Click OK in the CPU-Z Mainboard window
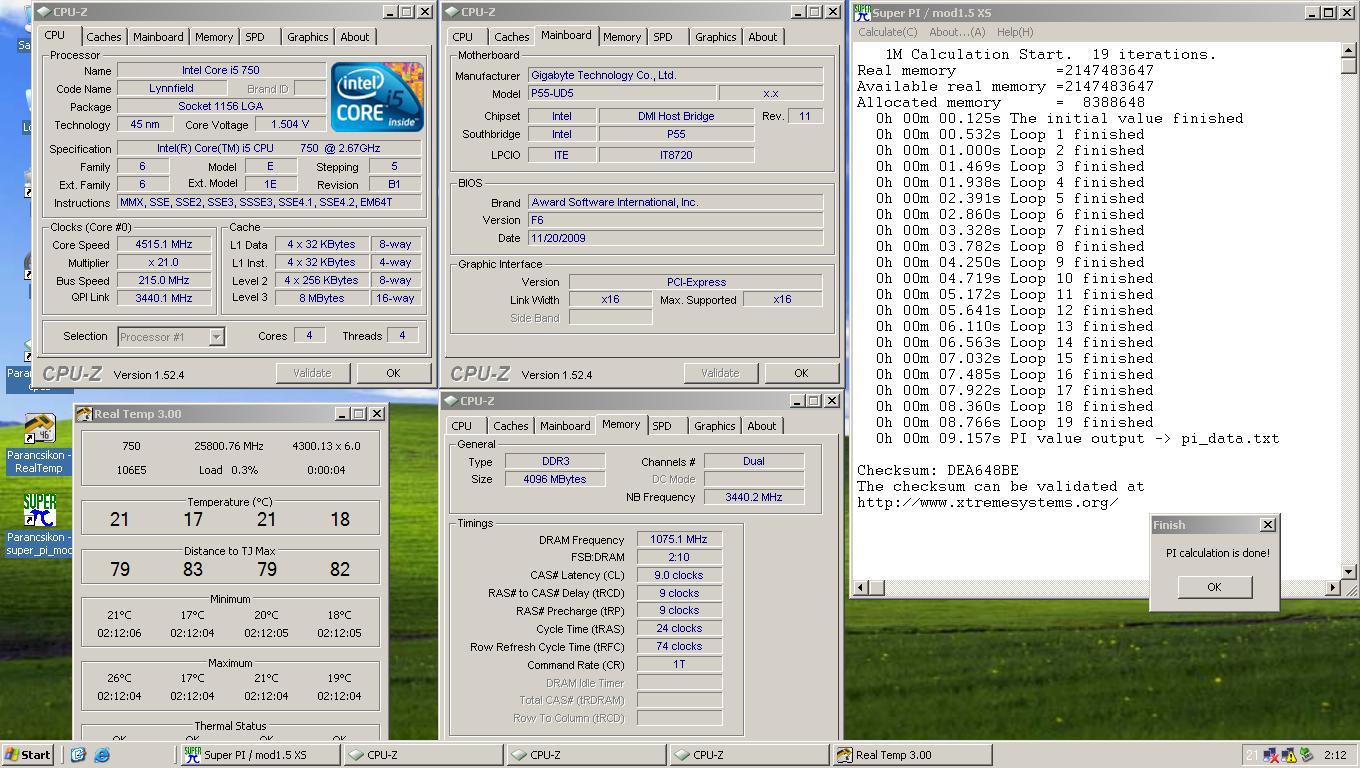 coord(801,373)
